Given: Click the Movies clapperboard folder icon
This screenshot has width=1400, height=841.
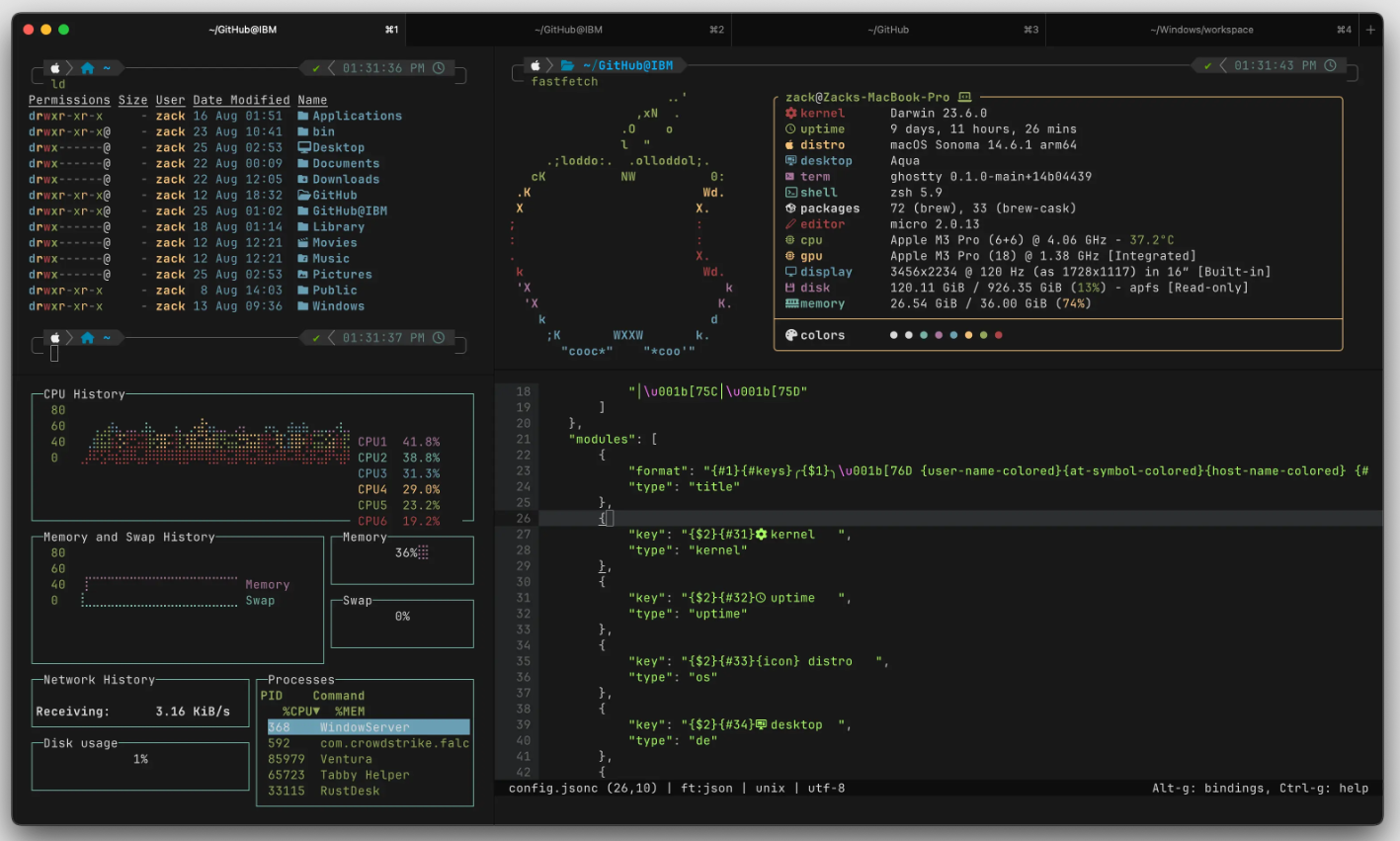Looking at the screenshot, I should (x=304, y=242).
